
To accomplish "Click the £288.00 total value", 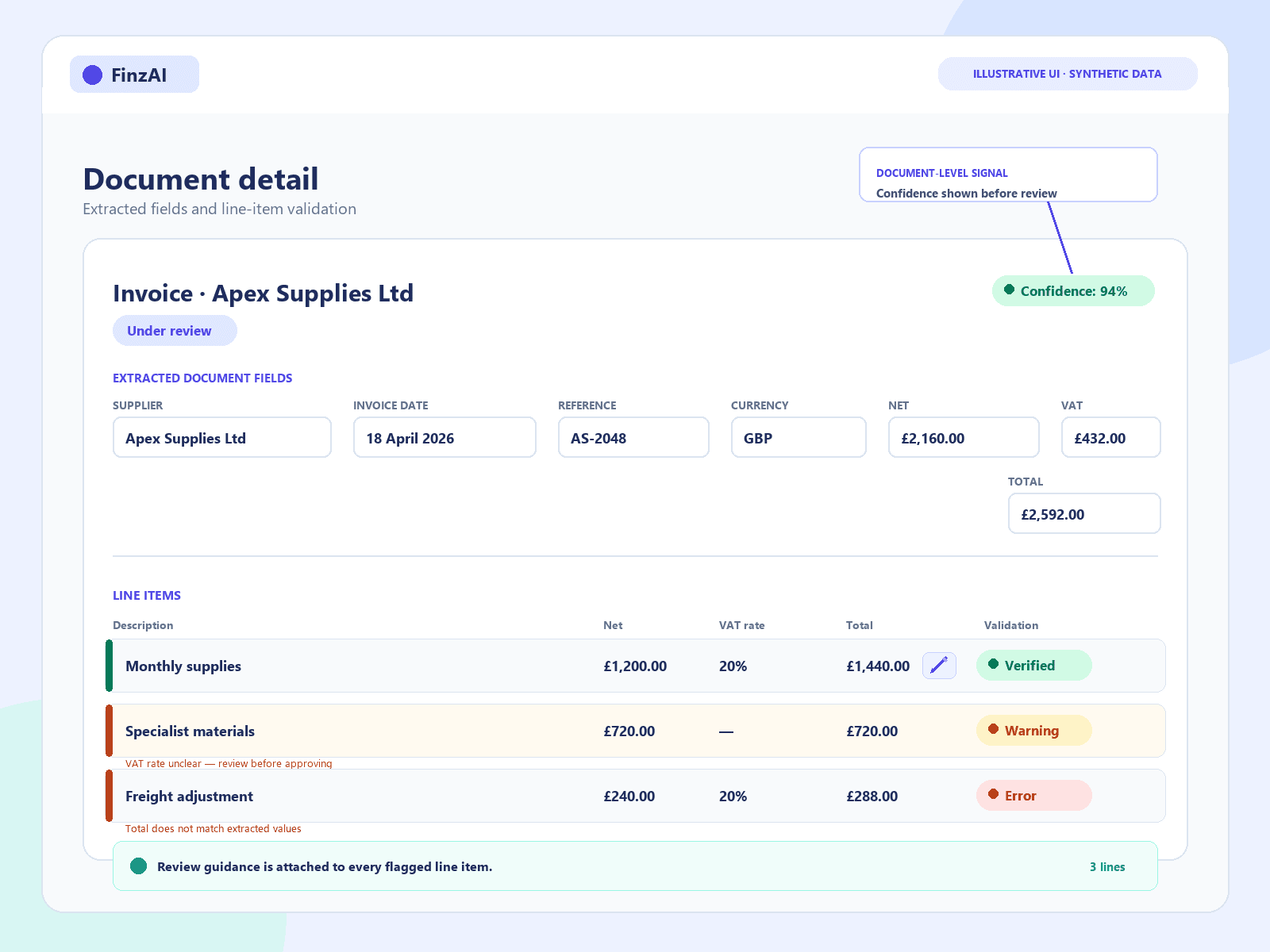I will tap(872, 797).
